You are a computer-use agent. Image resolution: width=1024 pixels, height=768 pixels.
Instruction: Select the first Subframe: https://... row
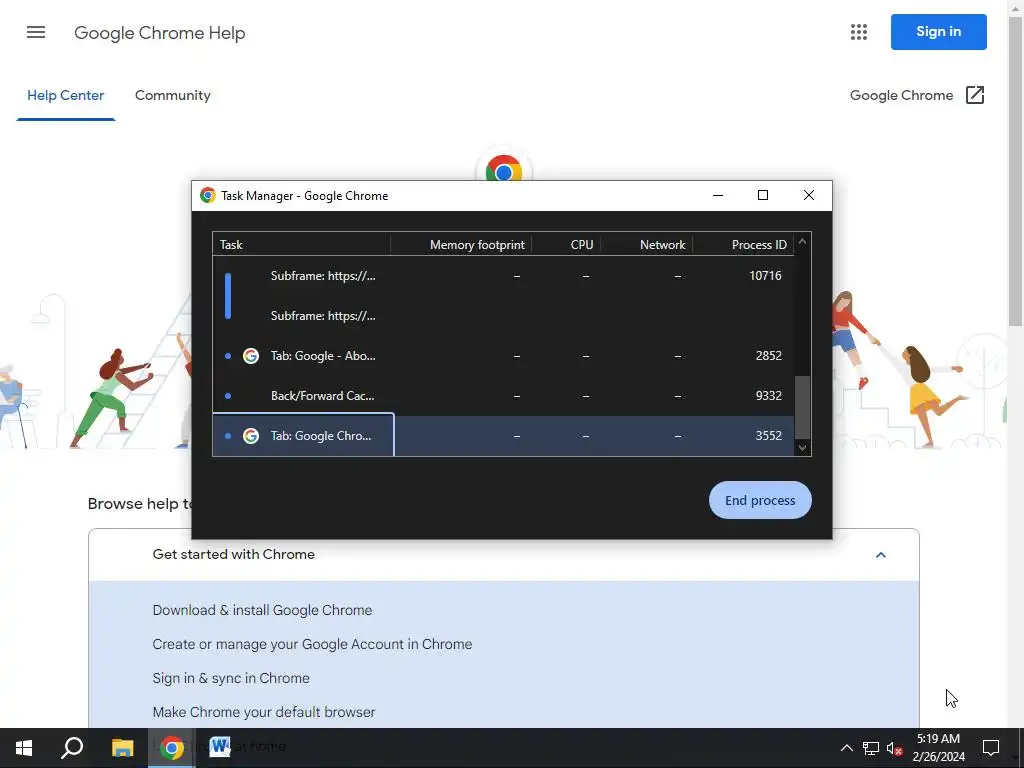coord(503,276)
